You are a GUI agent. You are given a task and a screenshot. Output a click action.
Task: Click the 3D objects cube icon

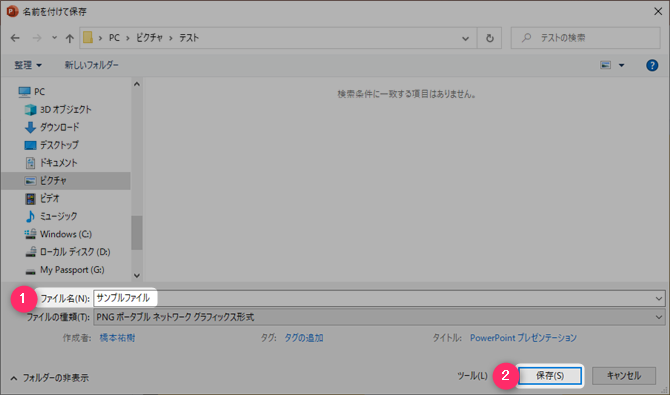click(30, 110)
